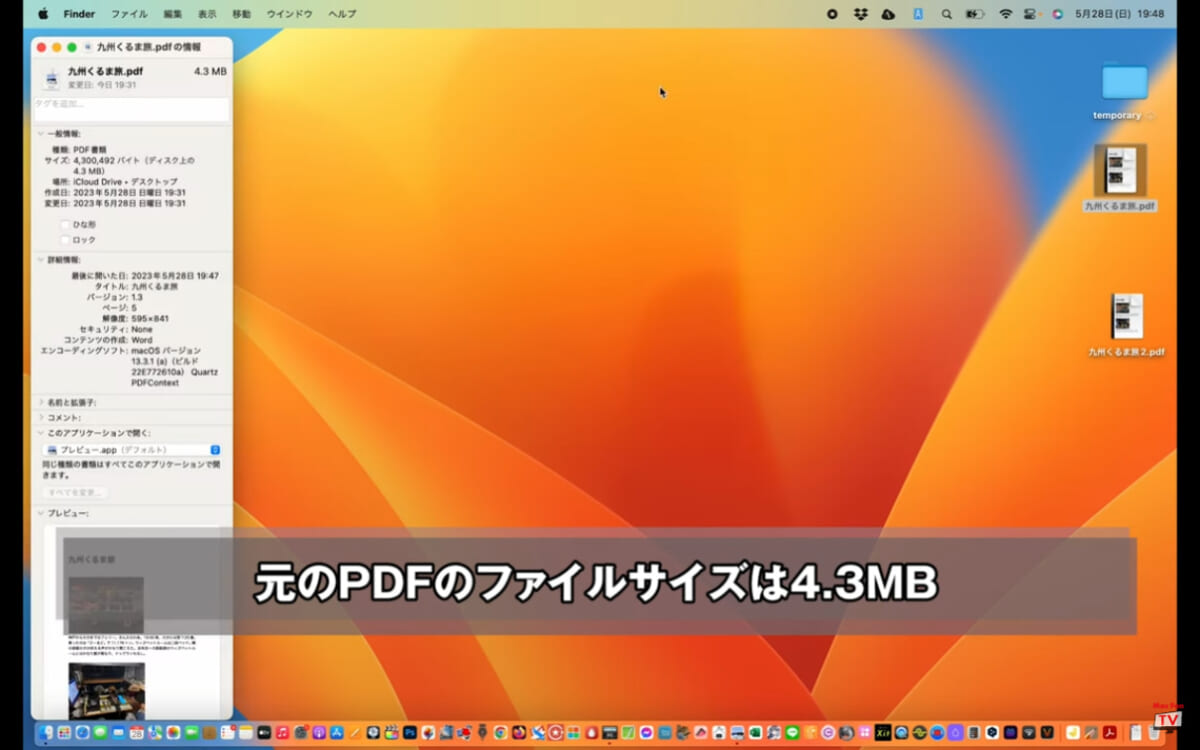
Task: Select the temporary folder on desktop
Action: (x=1124, y=91)
